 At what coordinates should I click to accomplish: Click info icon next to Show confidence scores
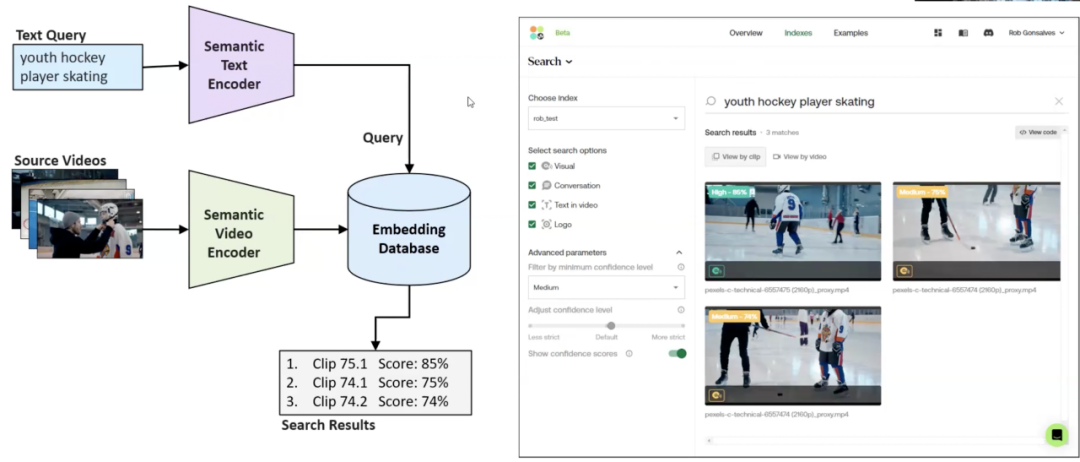(x=629, y=353)
